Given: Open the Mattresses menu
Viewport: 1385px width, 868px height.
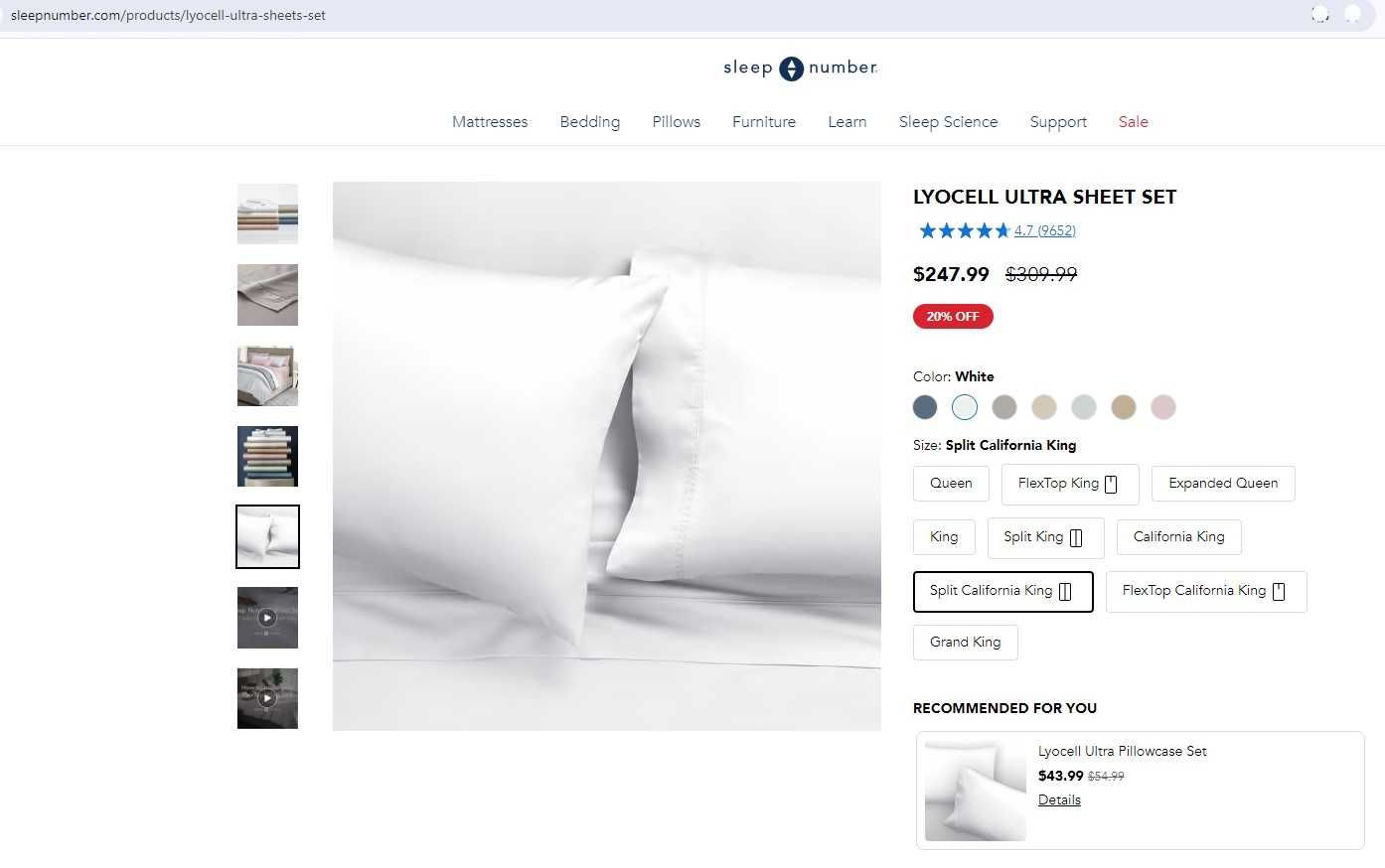Looking at the screenshot, I should 490,122.
